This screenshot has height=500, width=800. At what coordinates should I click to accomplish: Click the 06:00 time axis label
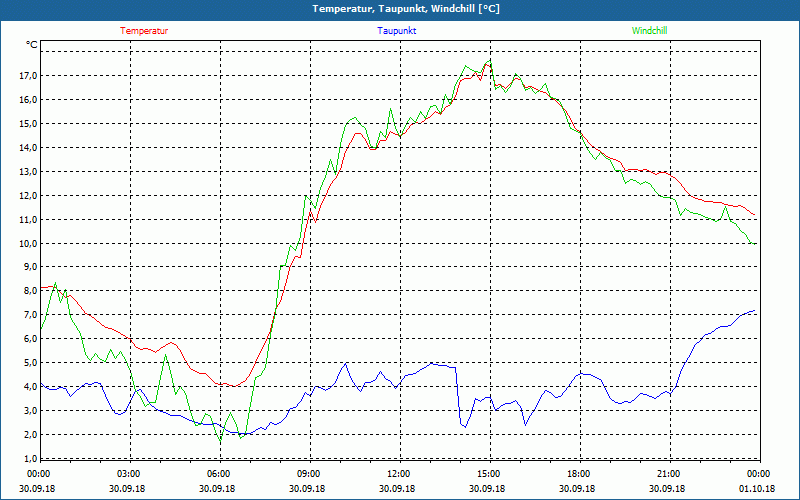219,474
